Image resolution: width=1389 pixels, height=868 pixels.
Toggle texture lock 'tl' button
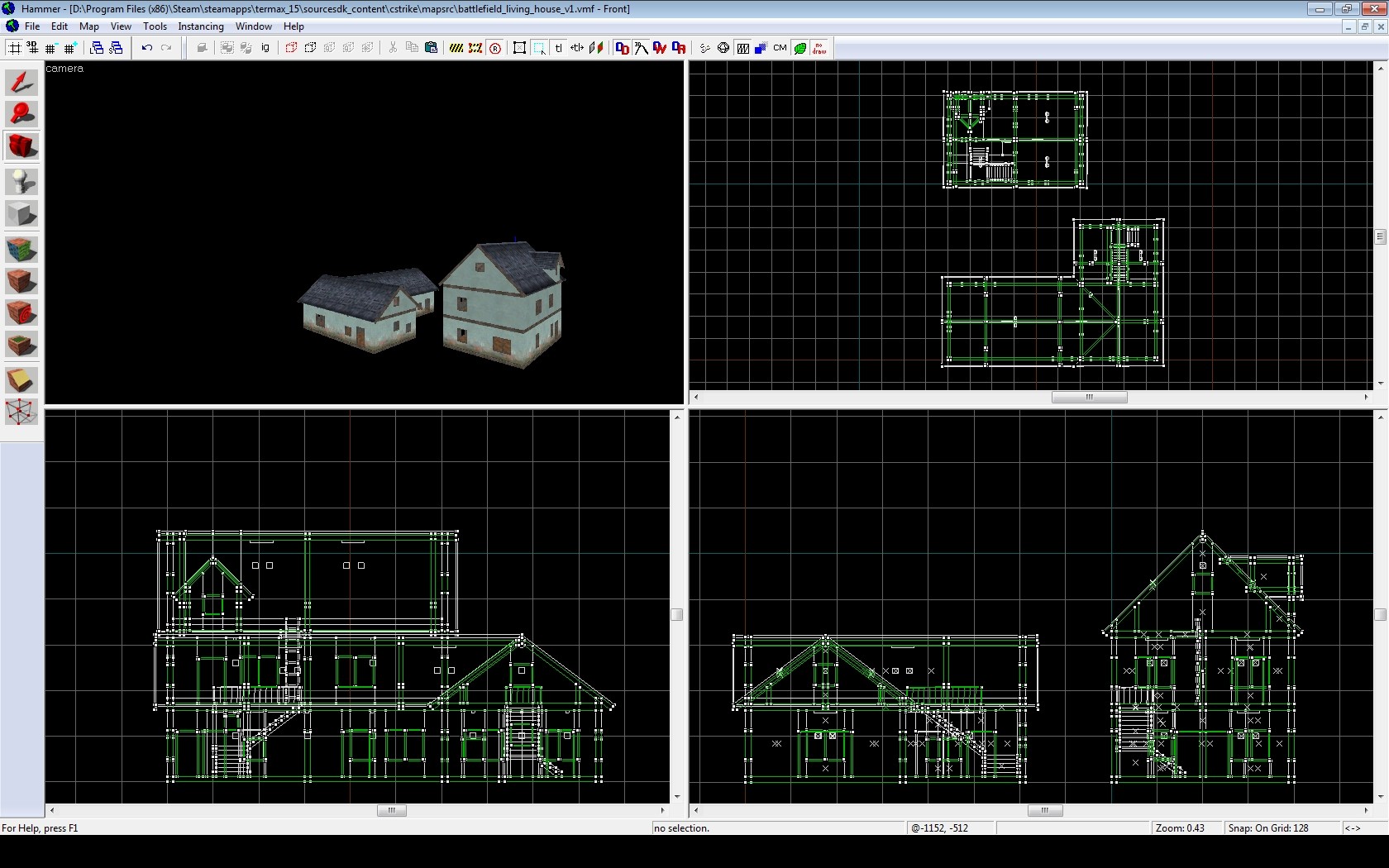pyautogui.click(x=559, y=48)
